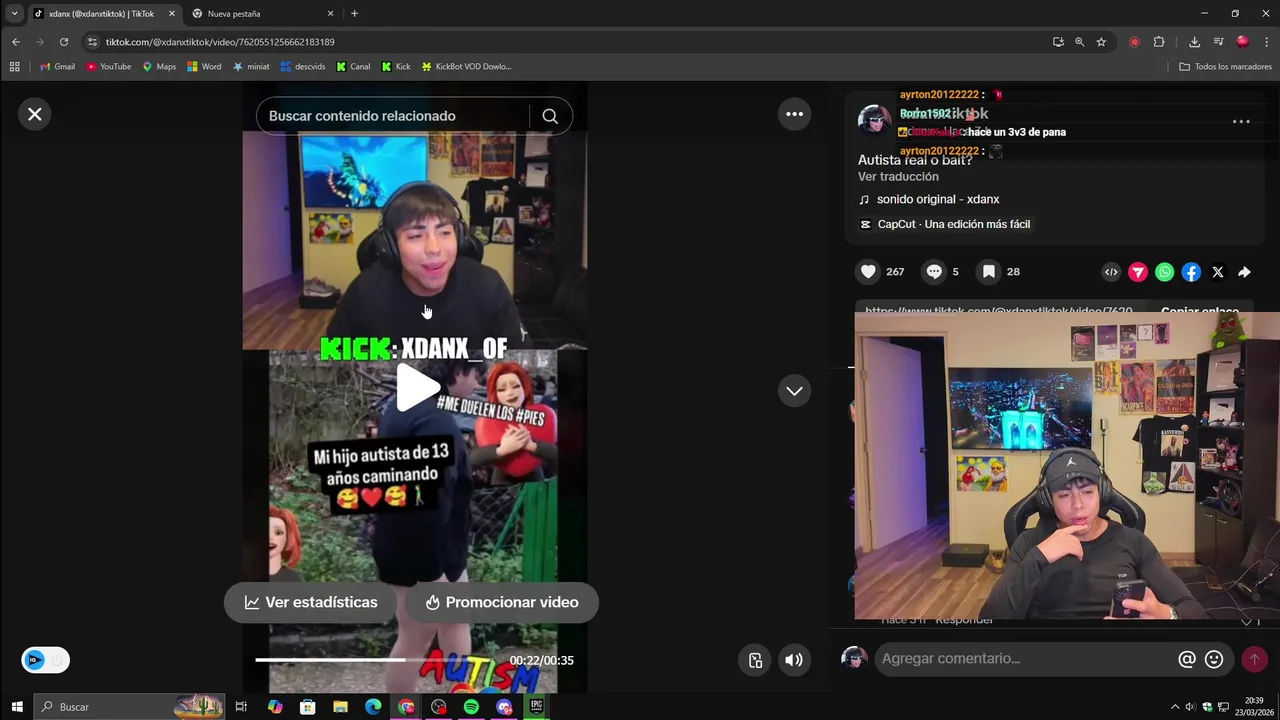
Task: Open Spotify from the taskbar
Action: tap(471, 707)
